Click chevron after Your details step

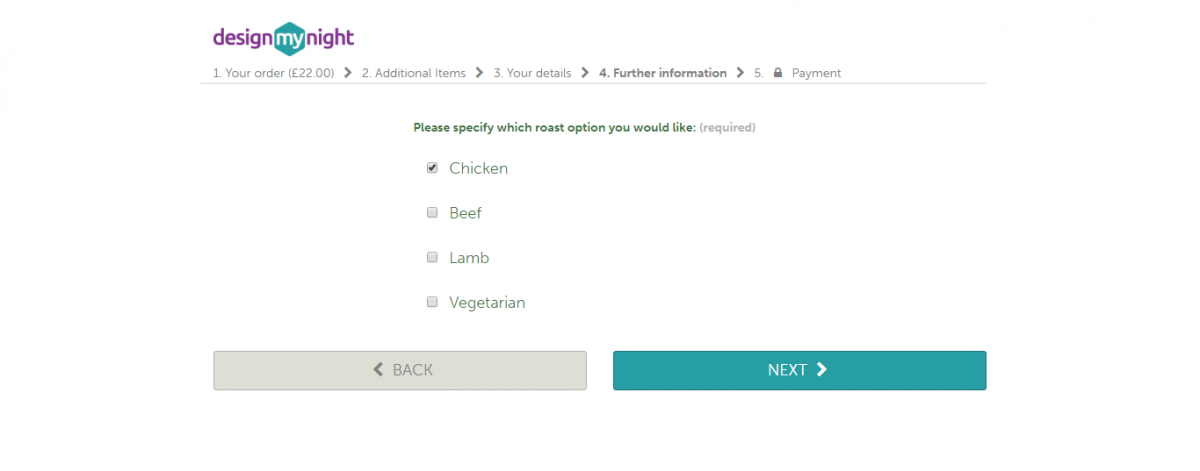[585, 73]
